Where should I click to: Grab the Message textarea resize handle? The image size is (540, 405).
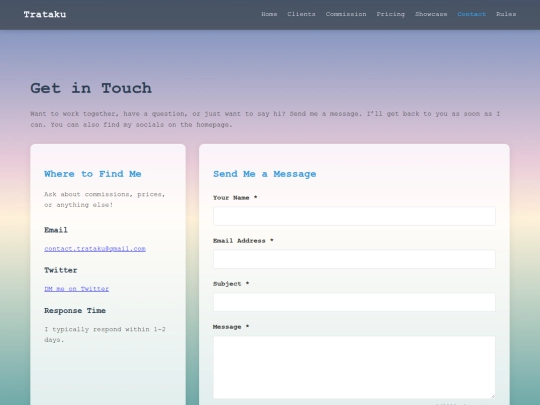click(x=493, y=396)
